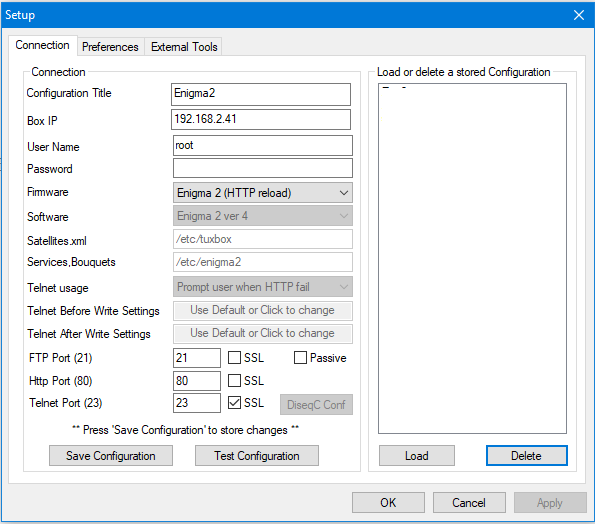Open the Telnet usage dropdown
Screen dimensions: 595x524
263,287
